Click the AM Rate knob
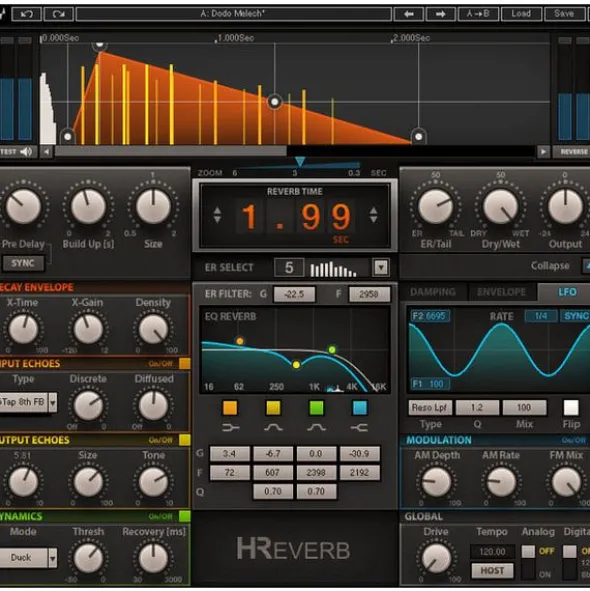Image resolution: width=590 pixels, height=591 pixels. [x=501, y=482]
